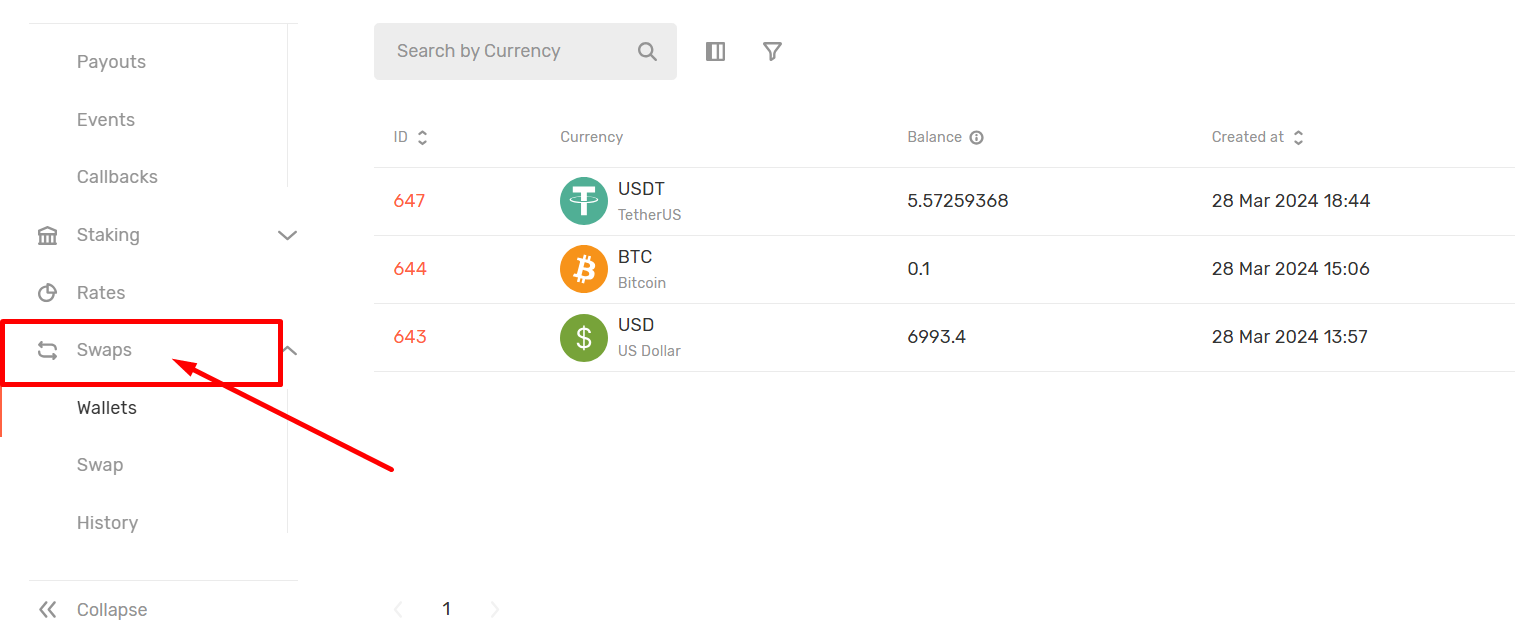This screenshot has width=1515, height=628.
Task: Collapse the Swaps section chevron
Action: pos(290,350)
